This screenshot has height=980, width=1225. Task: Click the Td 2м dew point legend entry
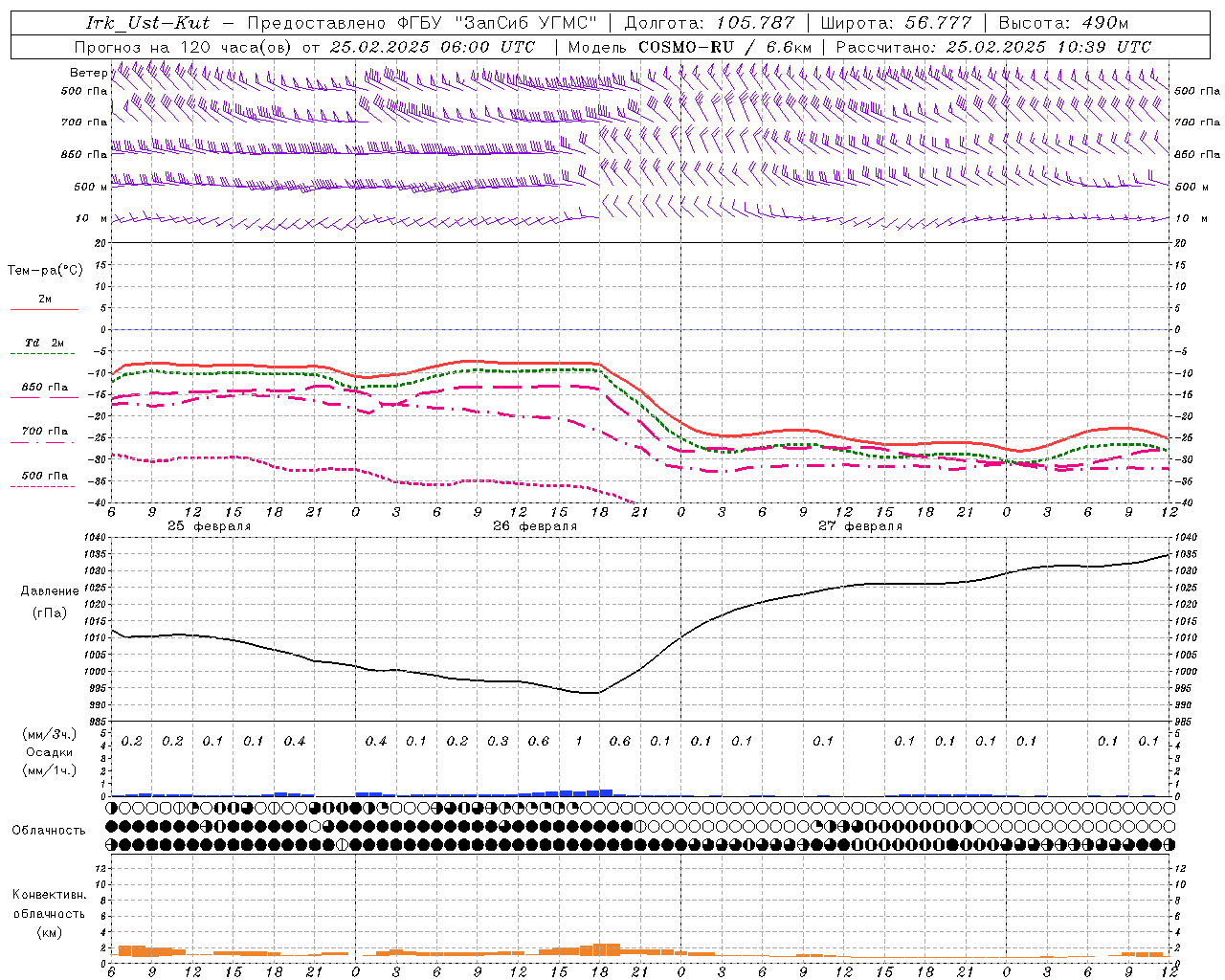point(44,343)
